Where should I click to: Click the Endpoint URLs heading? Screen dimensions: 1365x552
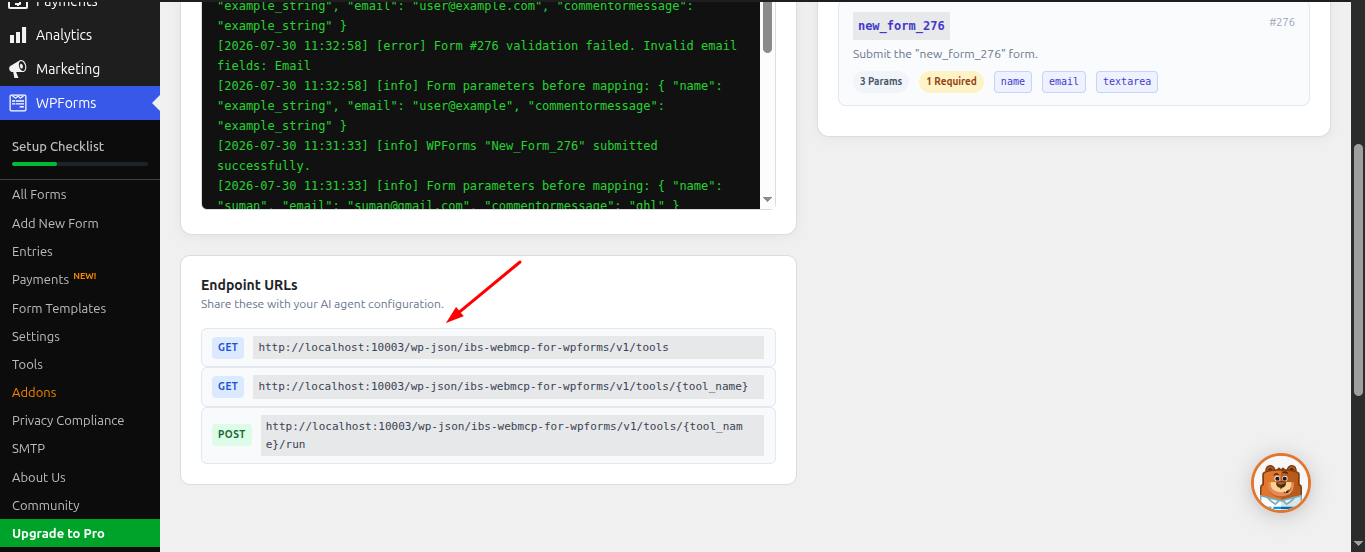tap(249, 285)
